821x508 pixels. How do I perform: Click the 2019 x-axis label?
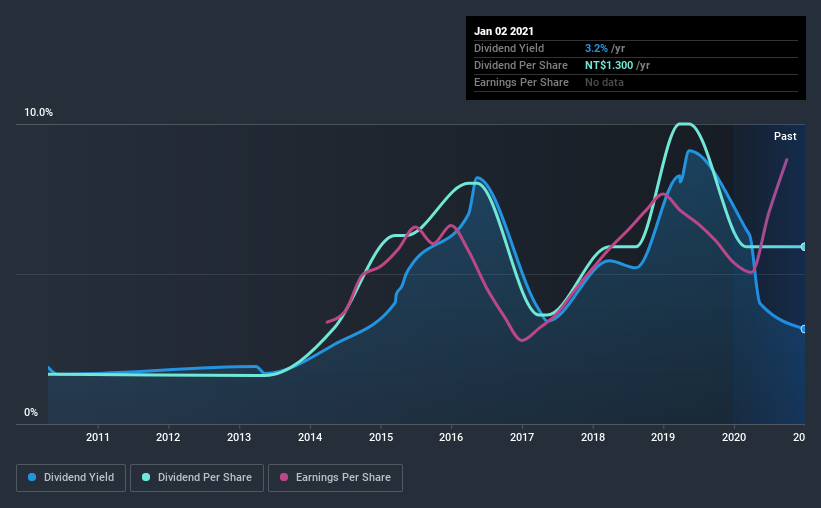point(663,437)
